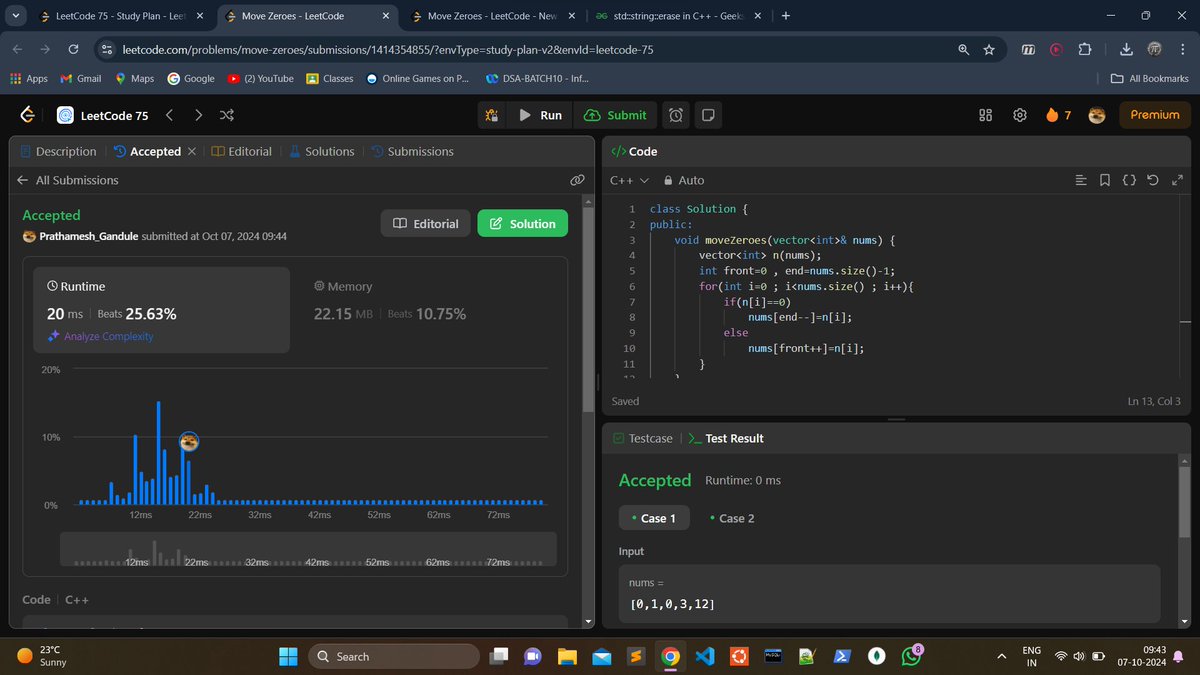The width and height of the screenshot is (1200, 675).
Task: Click the curly braces icon in editor toolbar
Action: (x=1128, y=180)
